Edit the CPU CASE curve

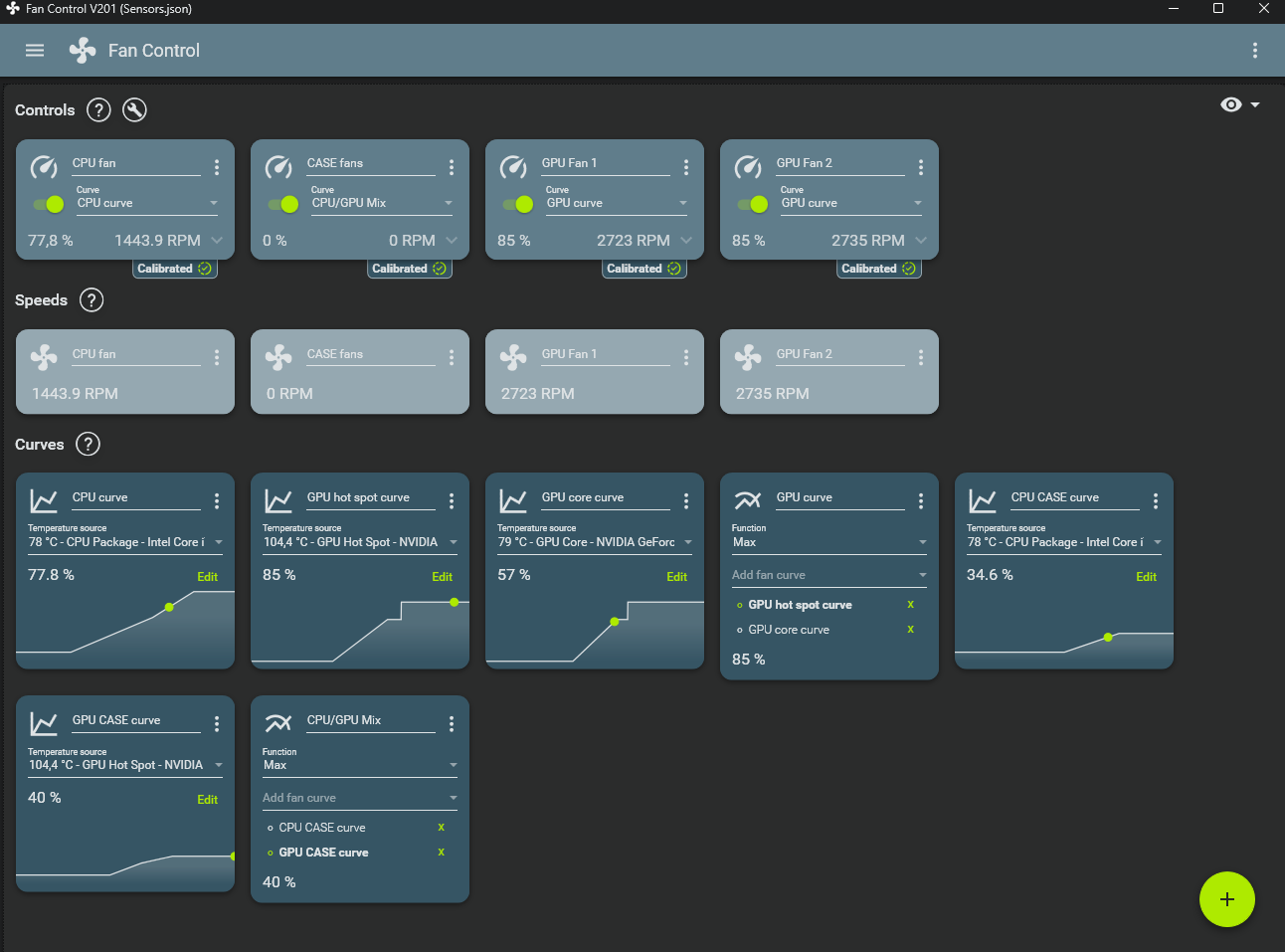tap(1146, 576)
